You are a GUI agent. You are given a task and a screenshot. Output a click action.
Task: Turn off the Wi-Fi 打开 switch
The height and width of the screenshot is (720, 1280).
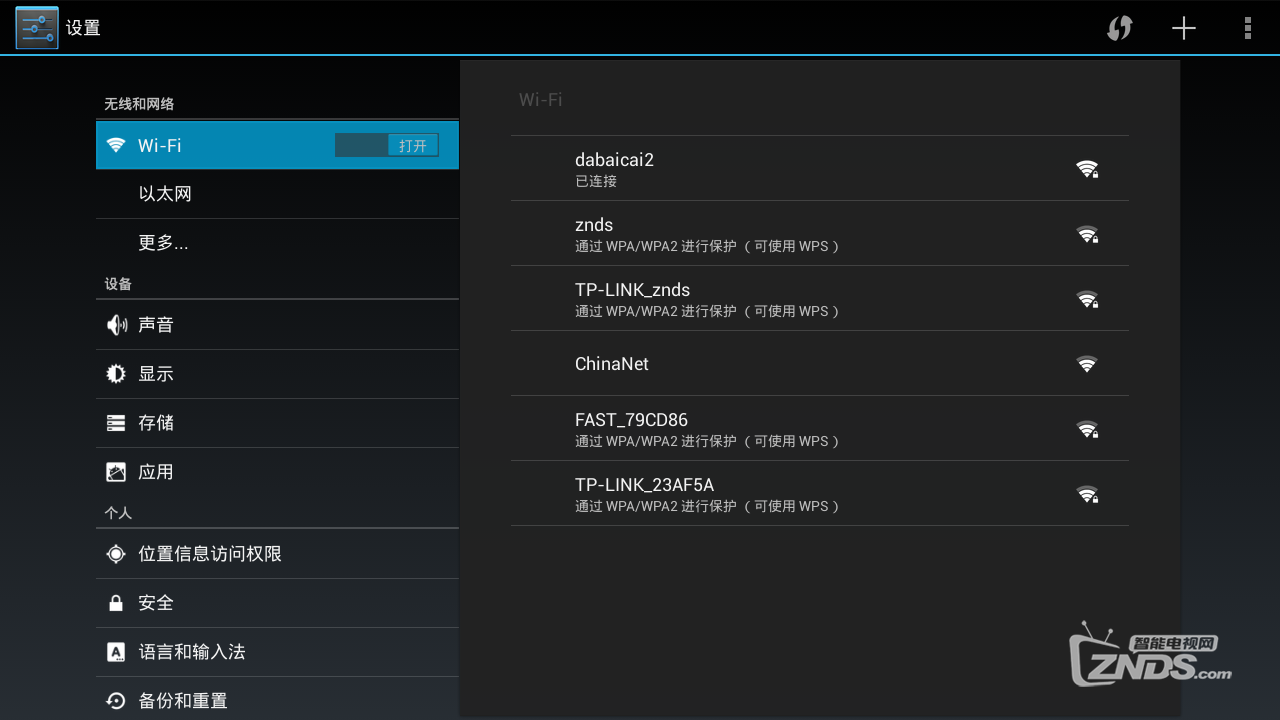coord(387,145)
